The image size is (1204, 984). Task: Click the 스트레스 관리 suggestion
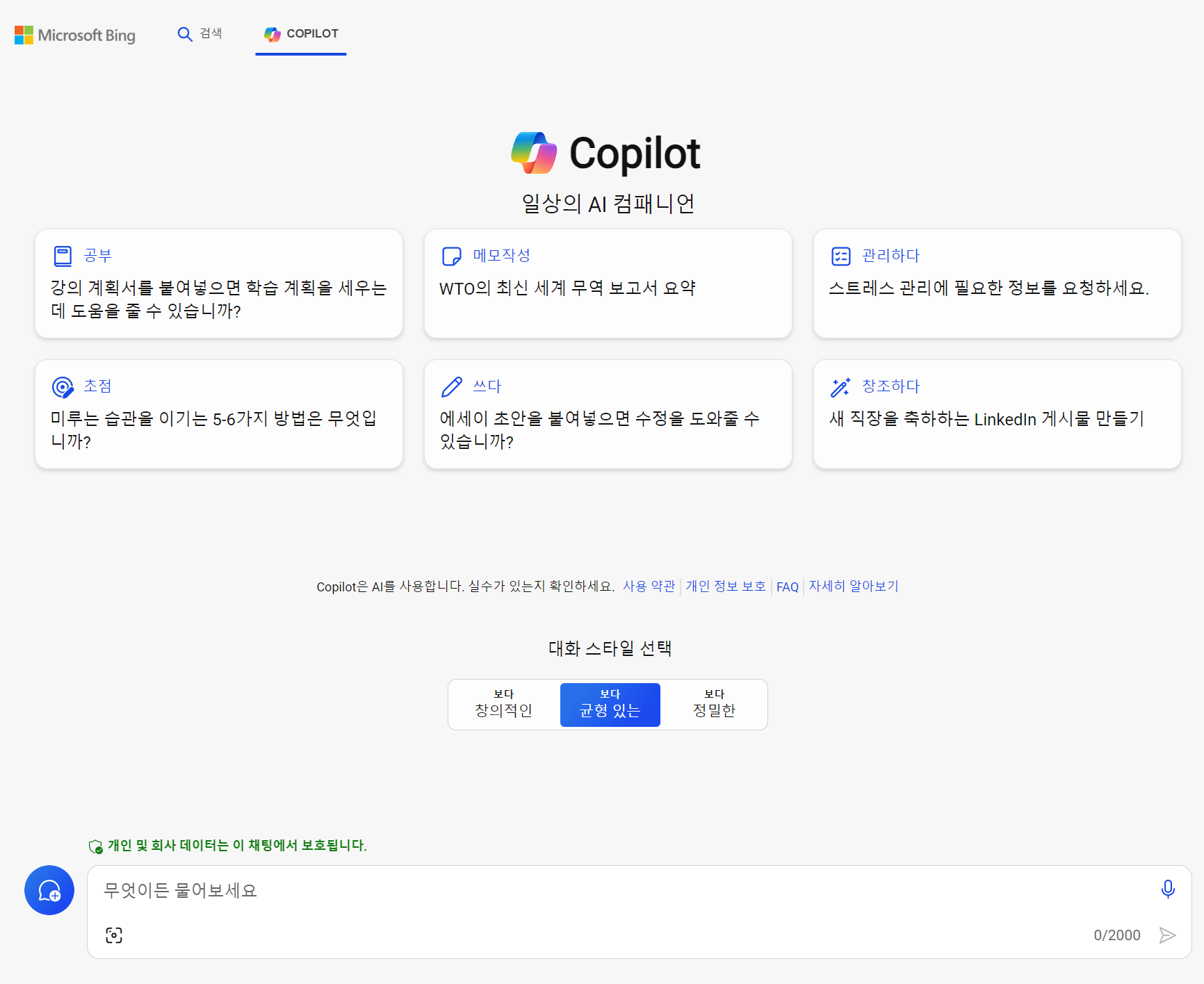click(x=998, y=284)
